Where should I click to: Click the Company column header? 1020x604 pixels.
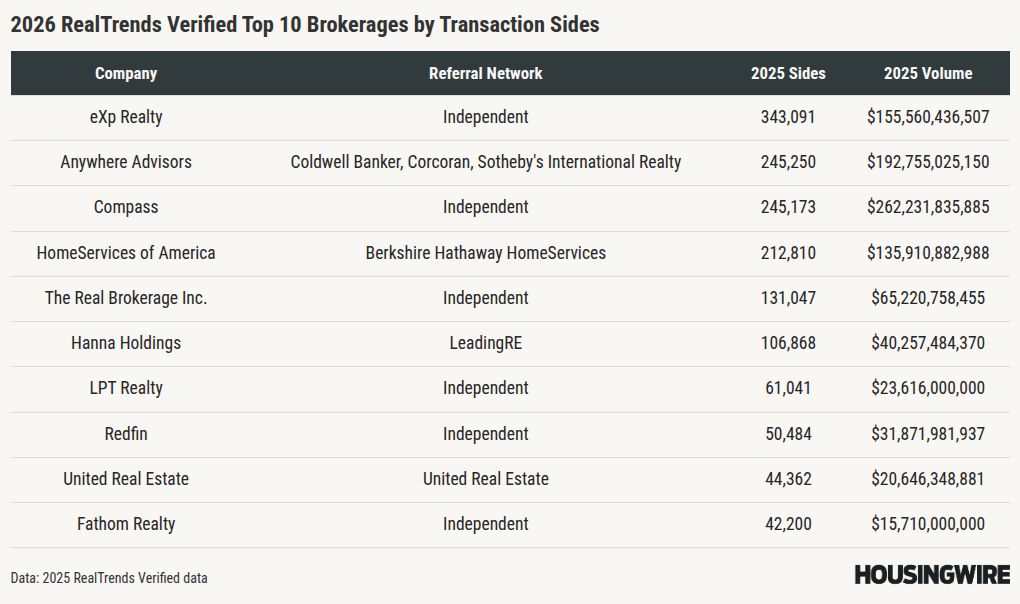pos(126,73)
